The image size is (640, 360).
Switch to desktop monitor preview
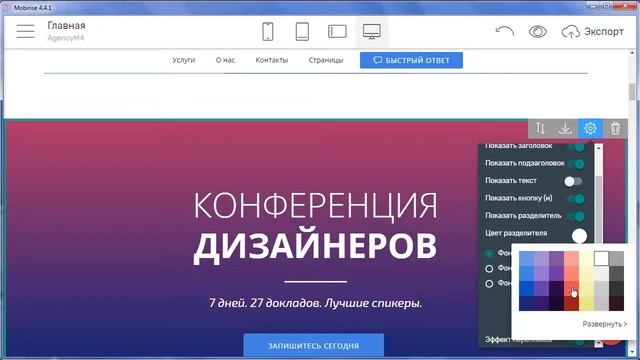coord(371,31)
